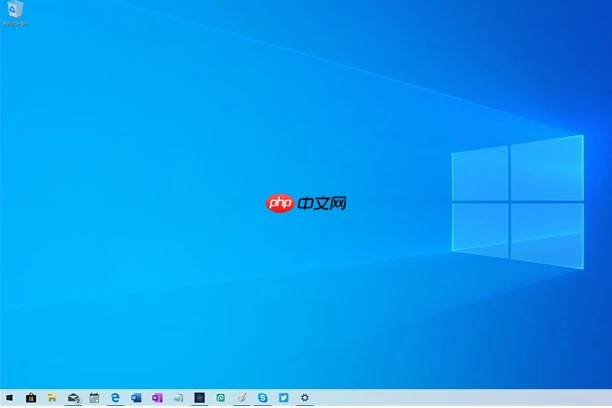Open File Explorer from the taskbar

(x=52, y=398)
